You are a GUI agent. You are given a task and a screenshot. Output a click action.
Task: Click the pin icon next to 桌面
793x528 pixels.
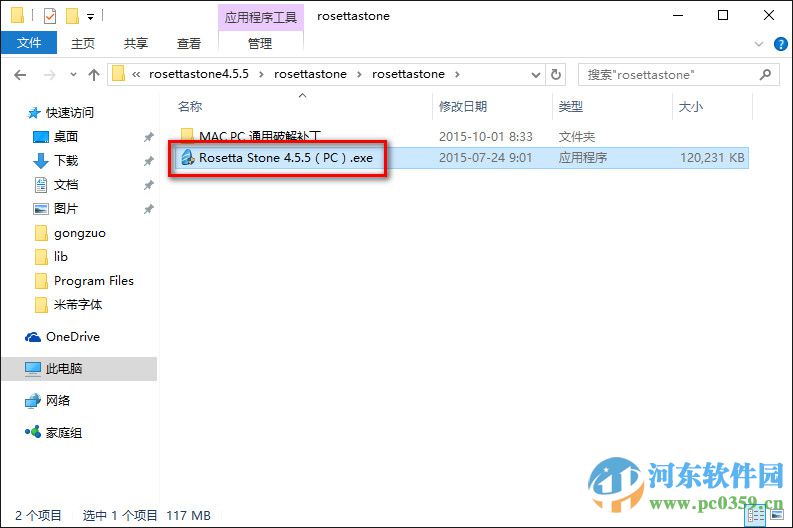click(149, 137)
